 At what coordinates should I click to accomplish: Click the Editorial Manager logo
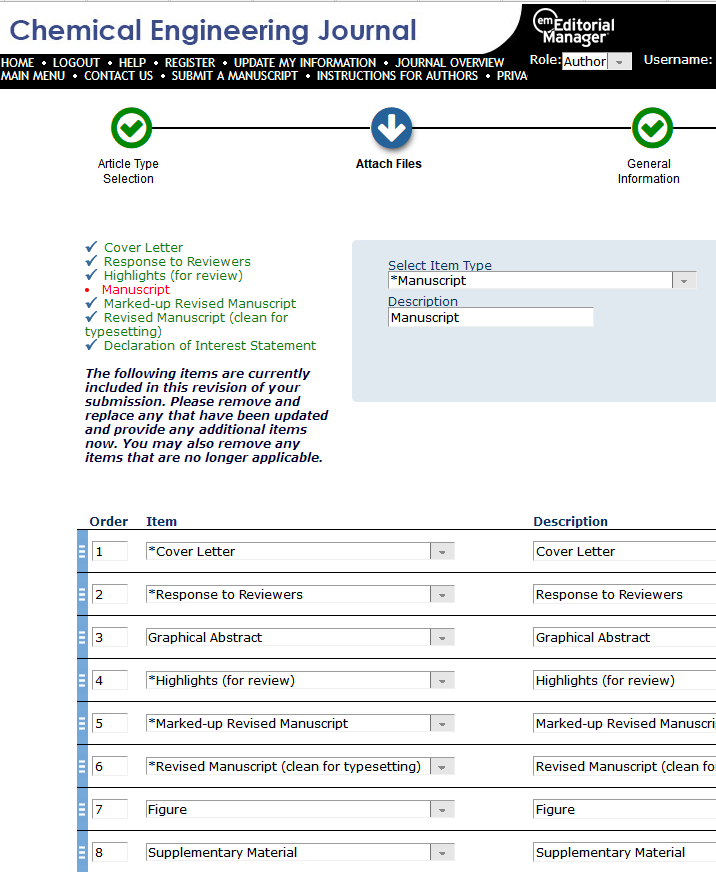[x=573, y=28]
